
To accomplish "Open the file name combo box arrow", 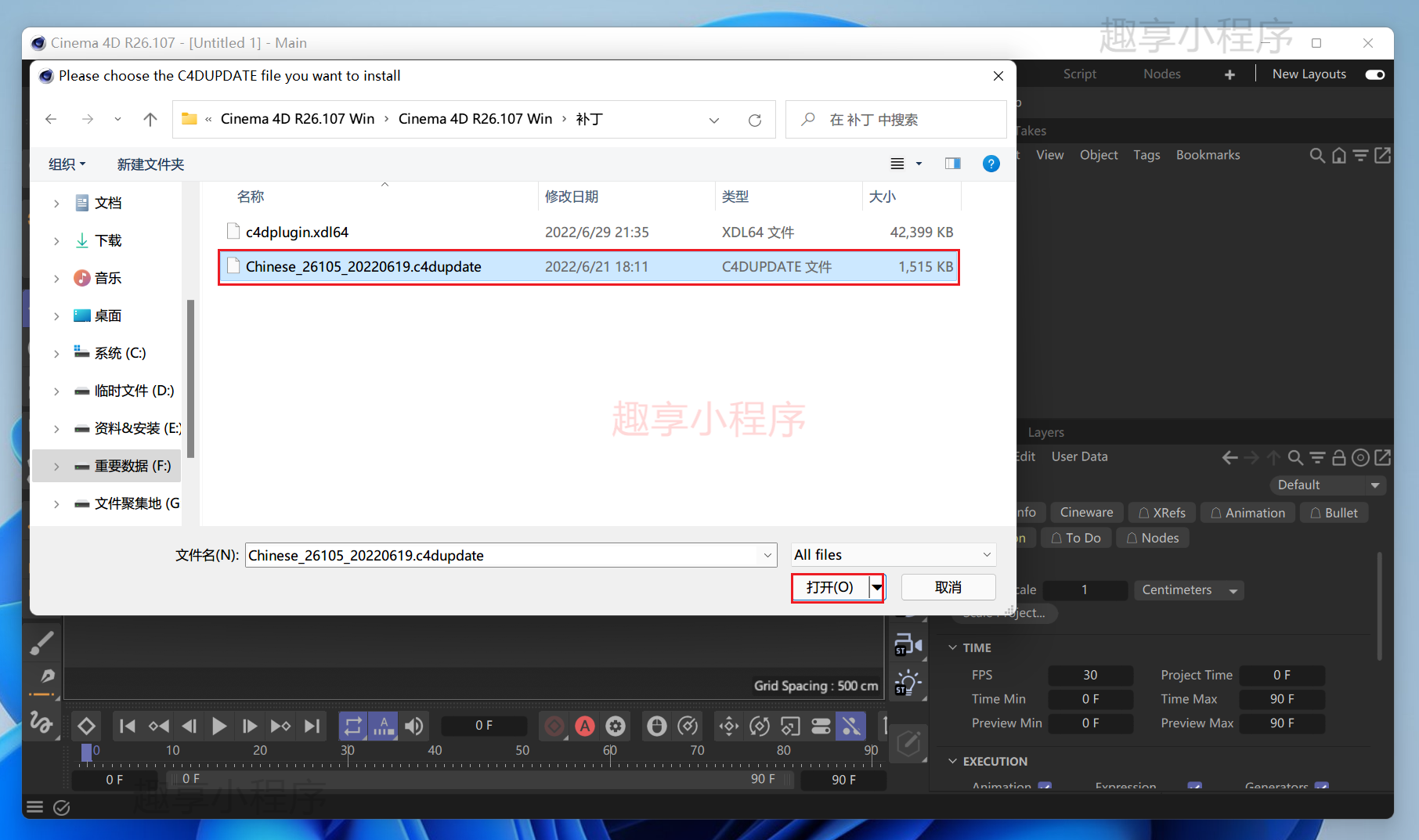I will coord(767,555).
